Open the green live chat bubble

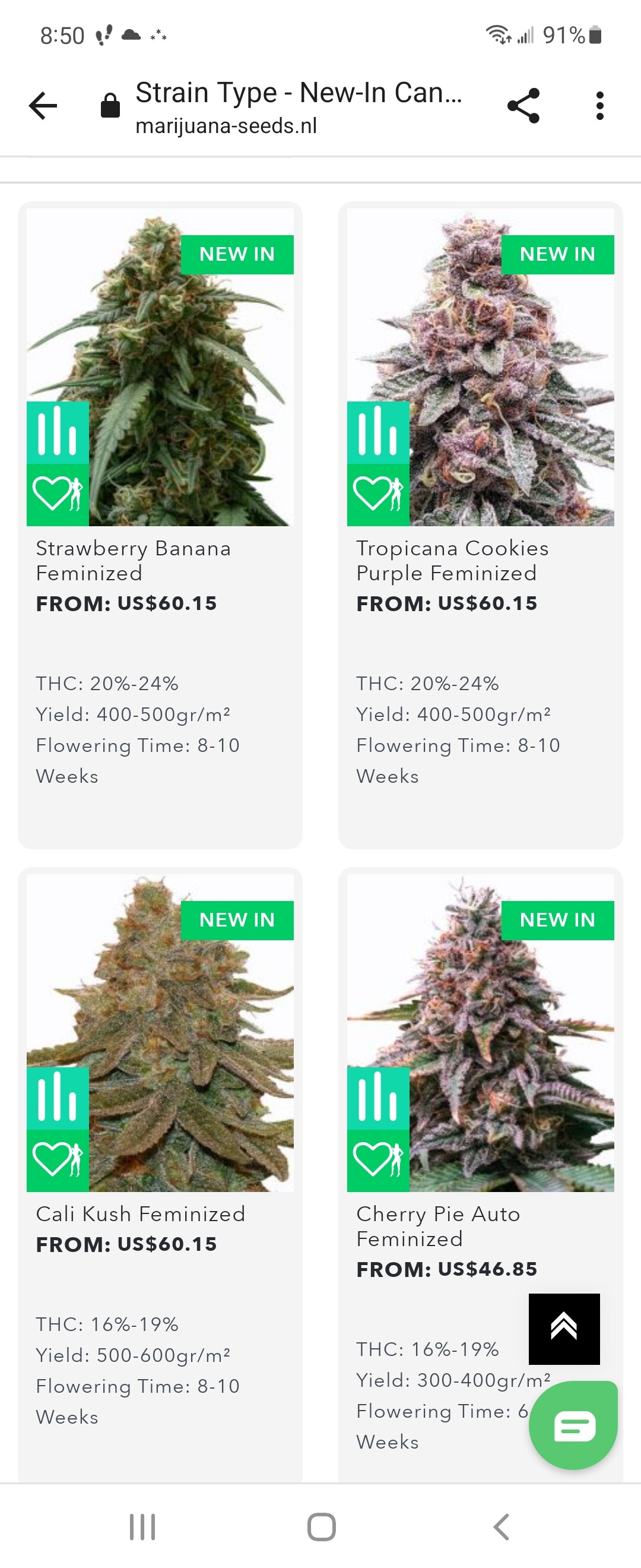click(x=573, y=1425)
